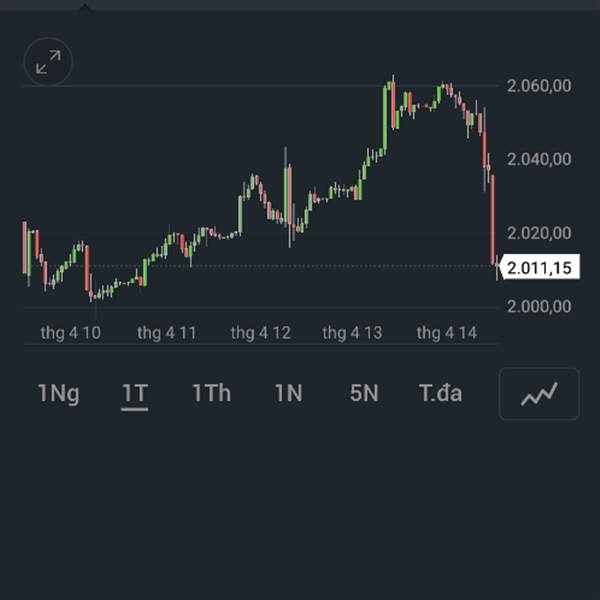600x600 pixels.
Task: Switch to line chart view icon
Action: coord(539,393)
